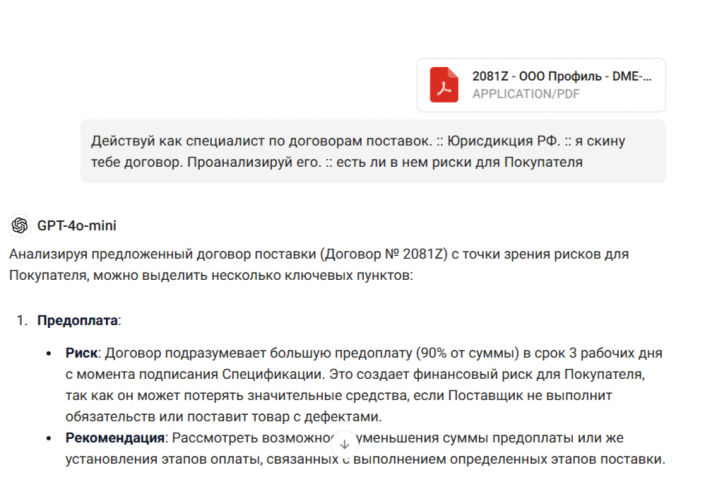Click the line 'с момента подписания Спецификации'
This screenshot has width=720, height=480.
[355, 374]
